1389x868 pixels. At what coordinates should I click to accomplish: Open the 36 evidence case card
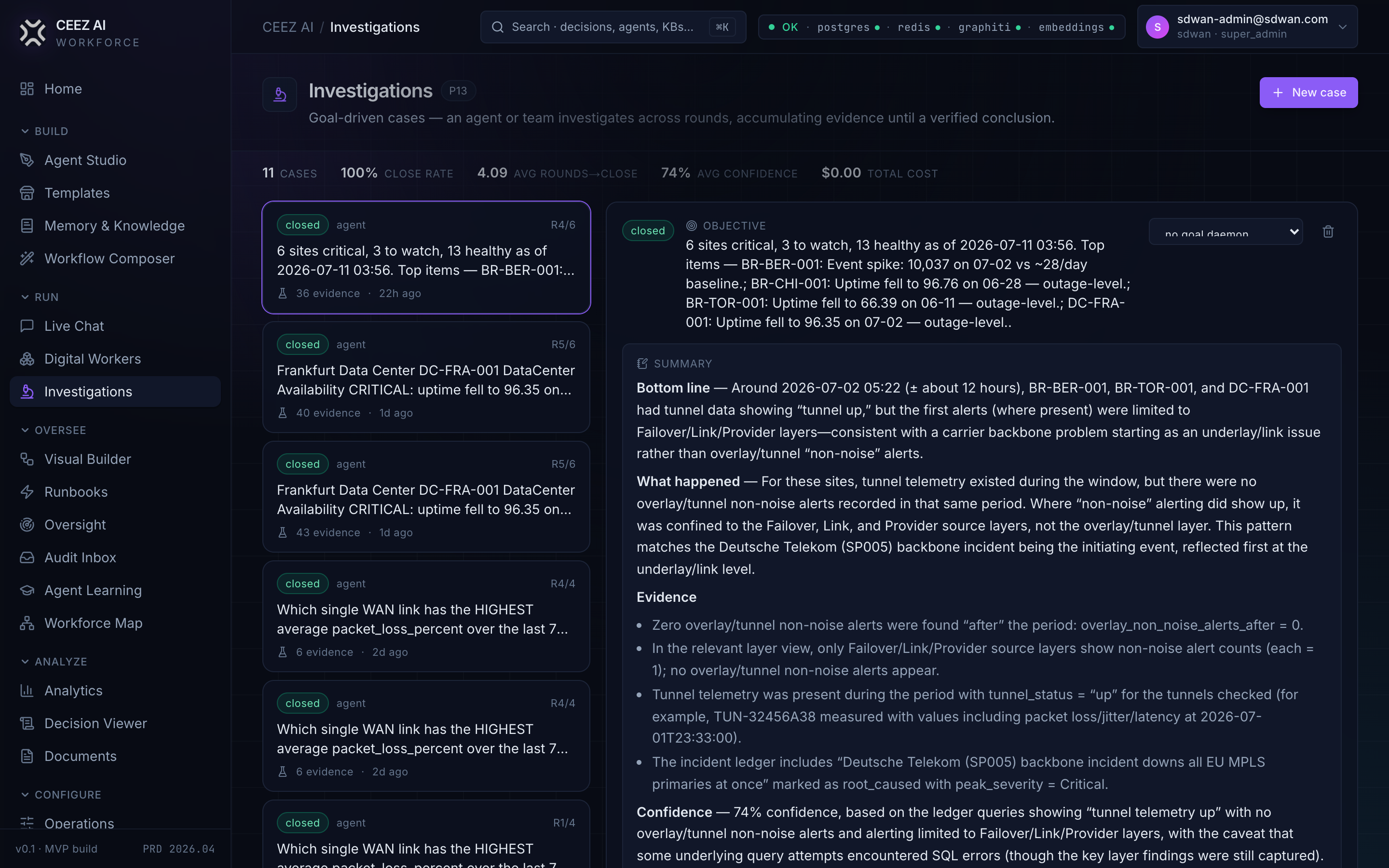(426, 257)
